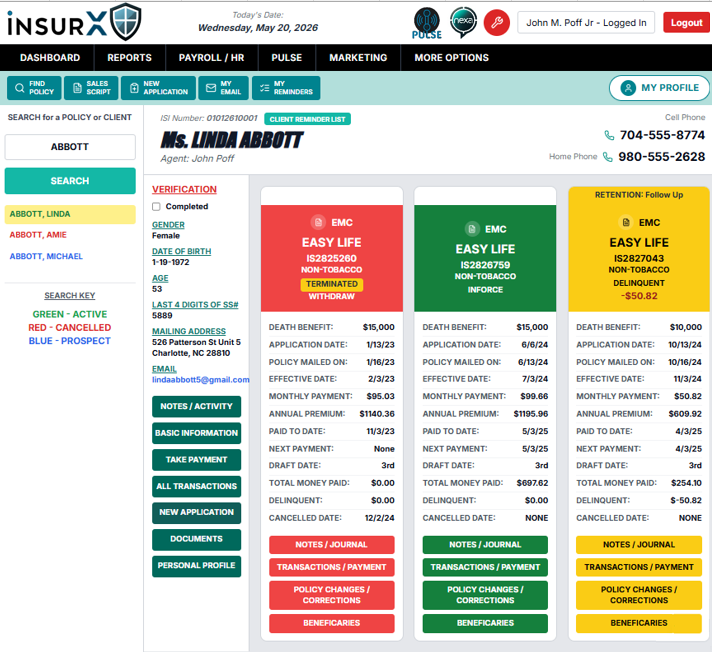Open the Client Reminder List
712x652 pixels.
click(x=307, y=119)
